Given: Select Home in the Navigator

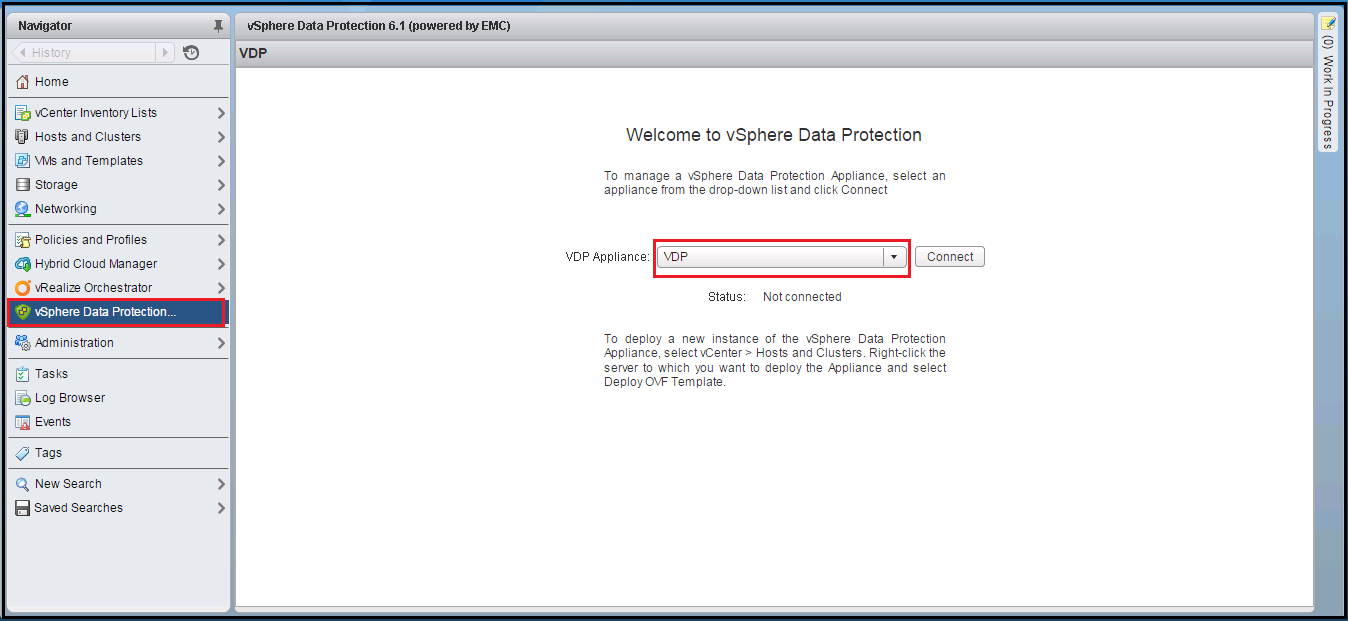Looking at the screenshot, I should tap(118, 82).
